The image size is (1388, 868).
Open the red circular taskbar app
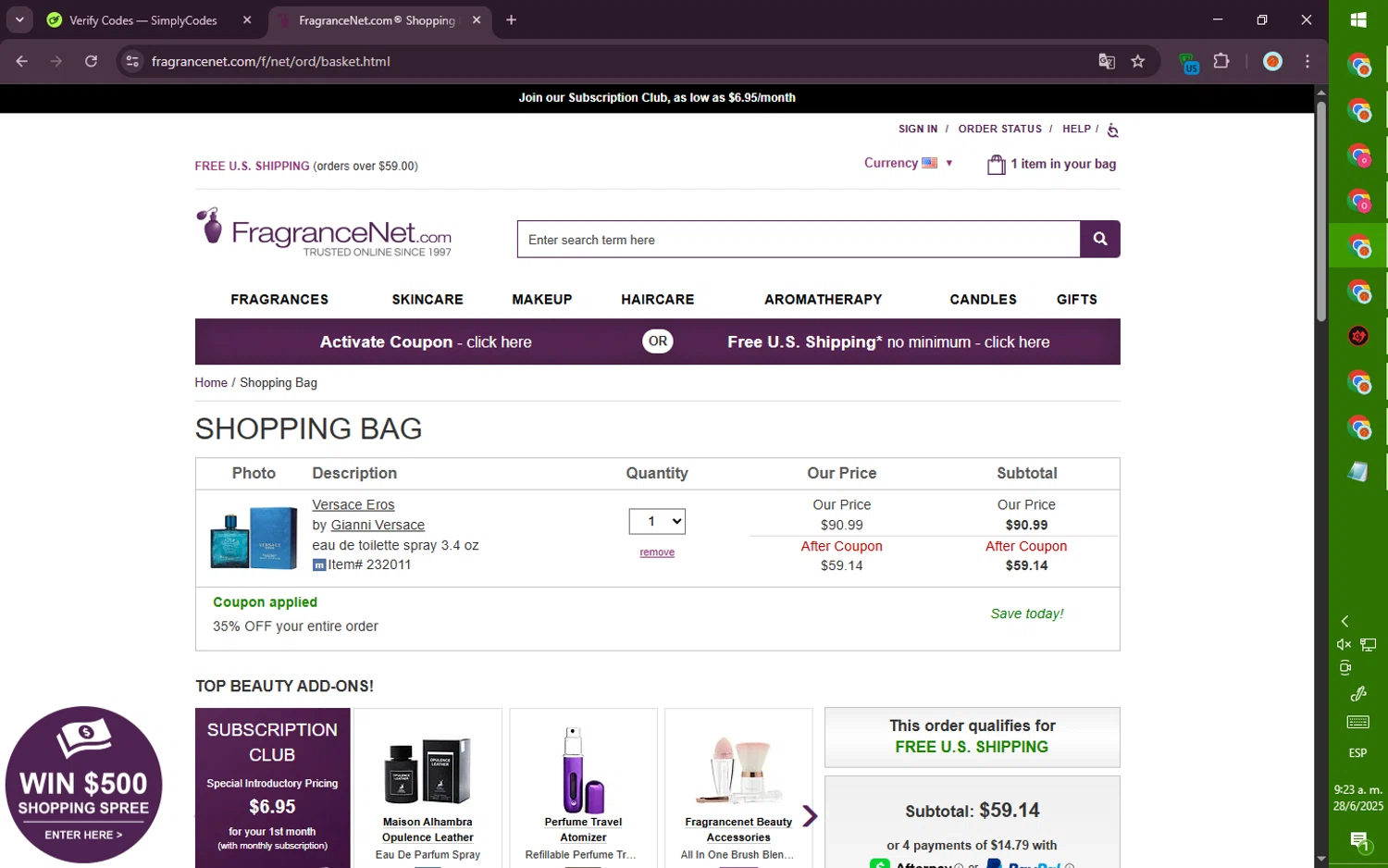tap(1358, 336)
